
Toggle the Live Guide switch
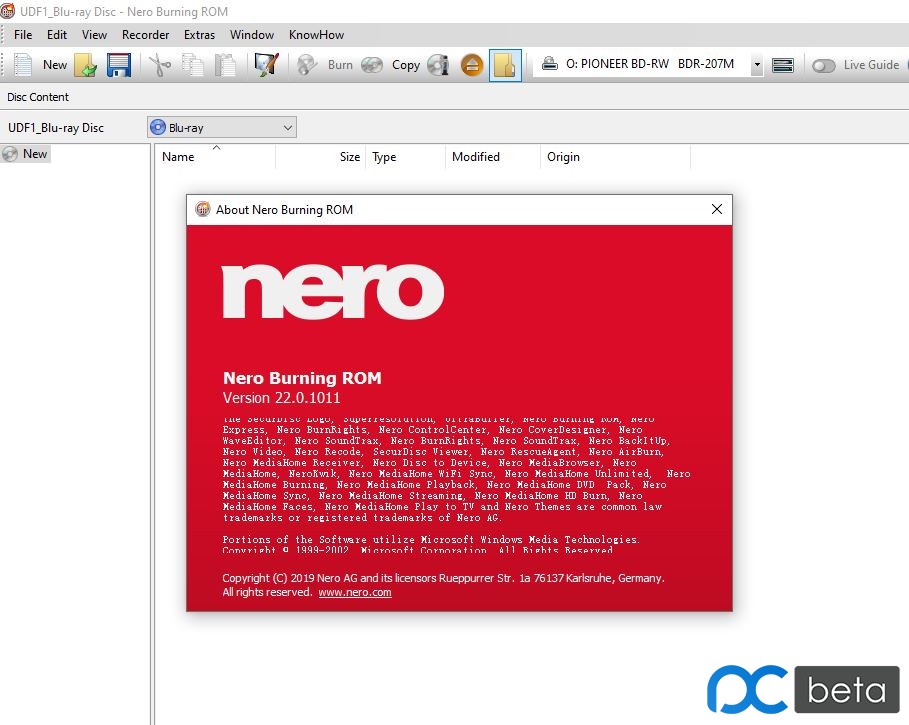click(x=823, y=65)
